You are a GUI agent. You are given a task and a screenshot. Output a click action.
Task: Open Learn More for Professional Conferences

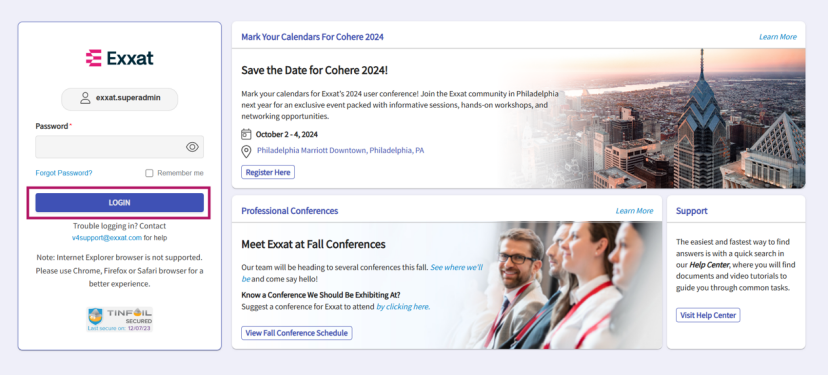pyautogui.click(x=634, y=211)
